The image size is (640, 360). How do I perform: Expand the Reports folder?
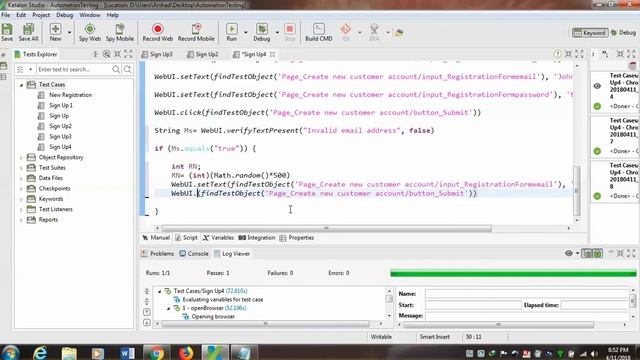coord(21,220)
